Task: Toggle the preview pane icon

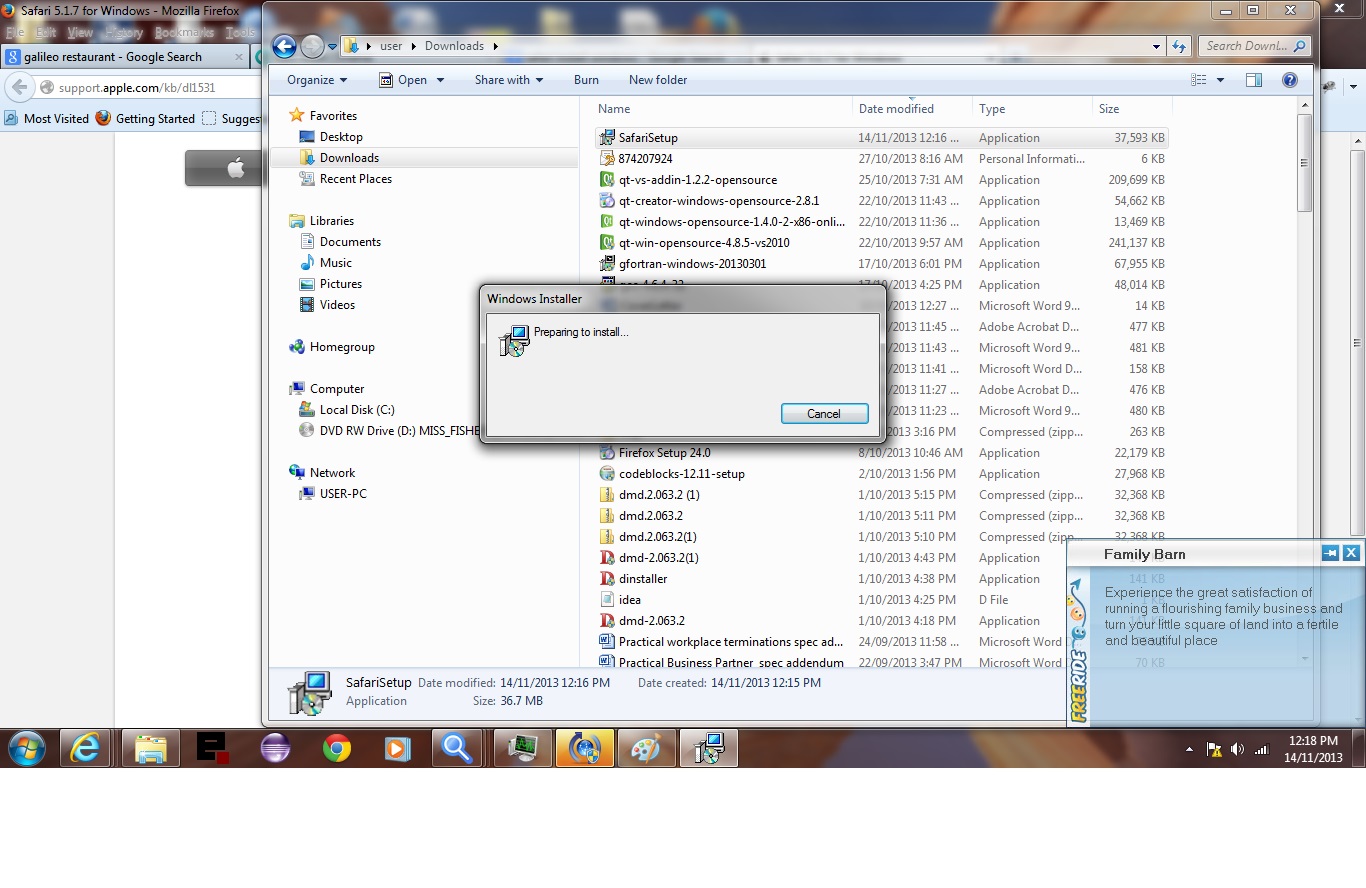Action: [1253, 80]
